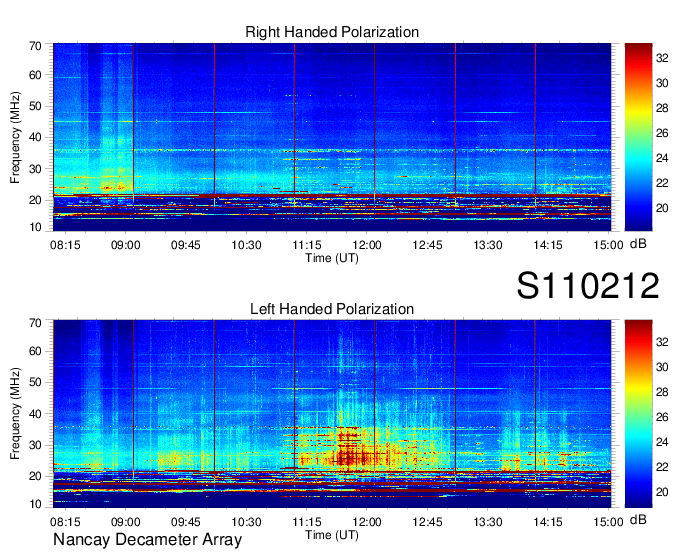Screen dimensions: 680x552
Task: Click the "Right Handed Polarization" title
Action: 332,32
